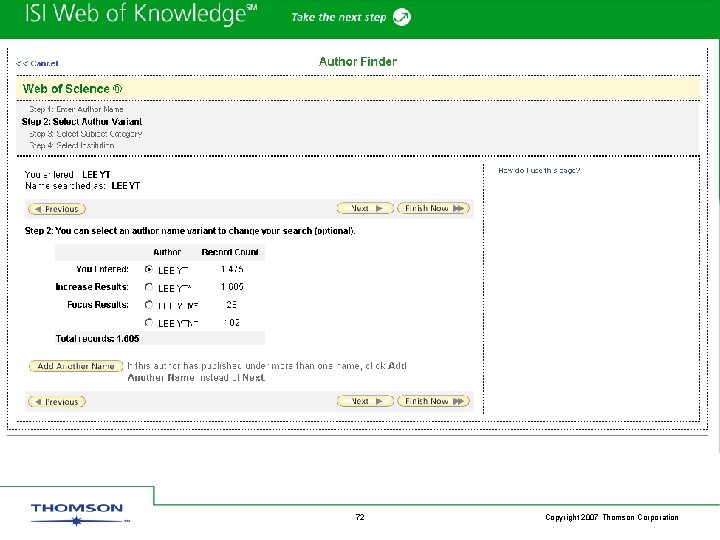Click the 'Step 4: Select Institution' step
Viewport: 720px width, 540px height.
[x=72, y=146]
